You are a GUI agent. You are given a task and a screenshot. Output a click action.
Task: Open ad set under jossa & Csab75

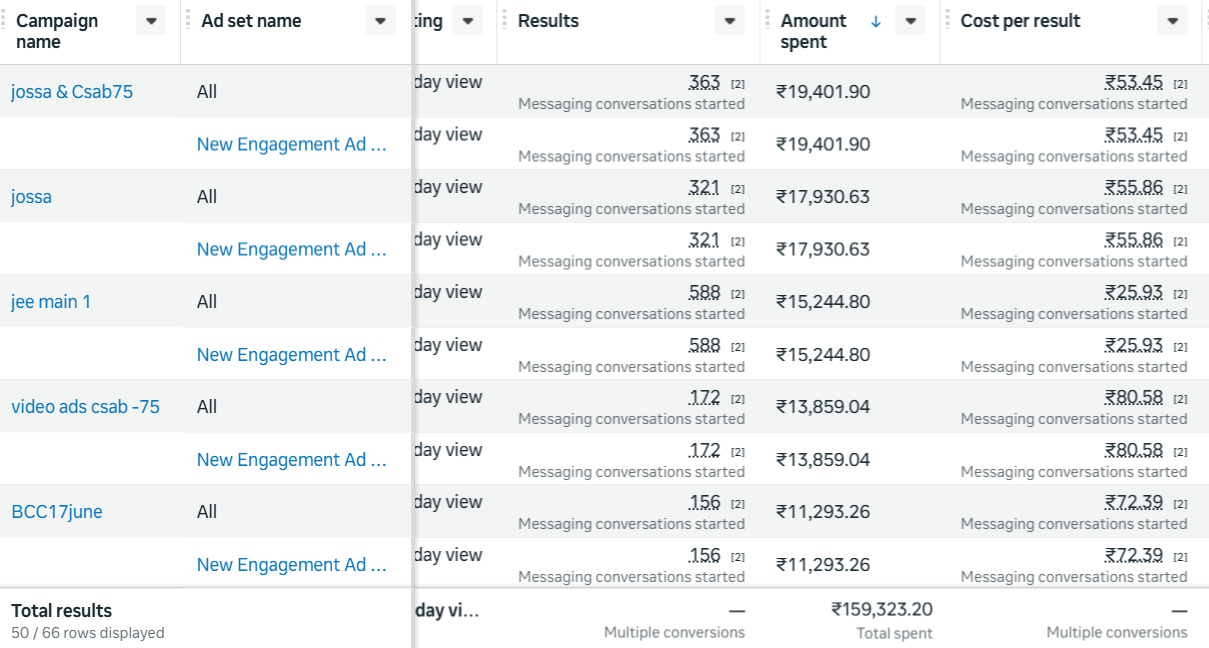click(292, 144)
